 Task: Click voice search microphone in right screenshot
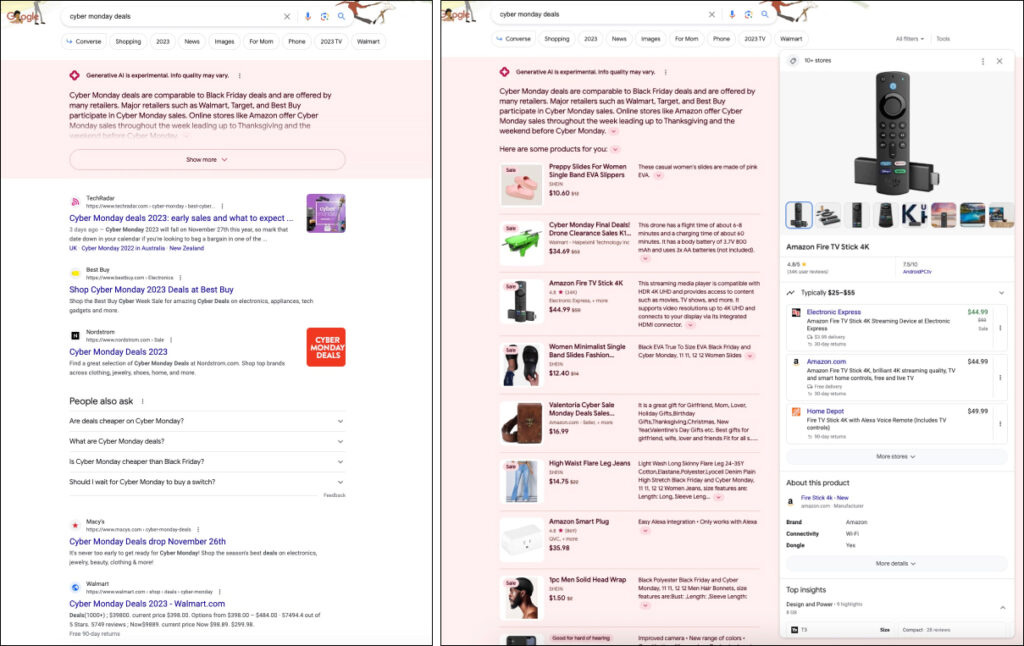[732, 14]
